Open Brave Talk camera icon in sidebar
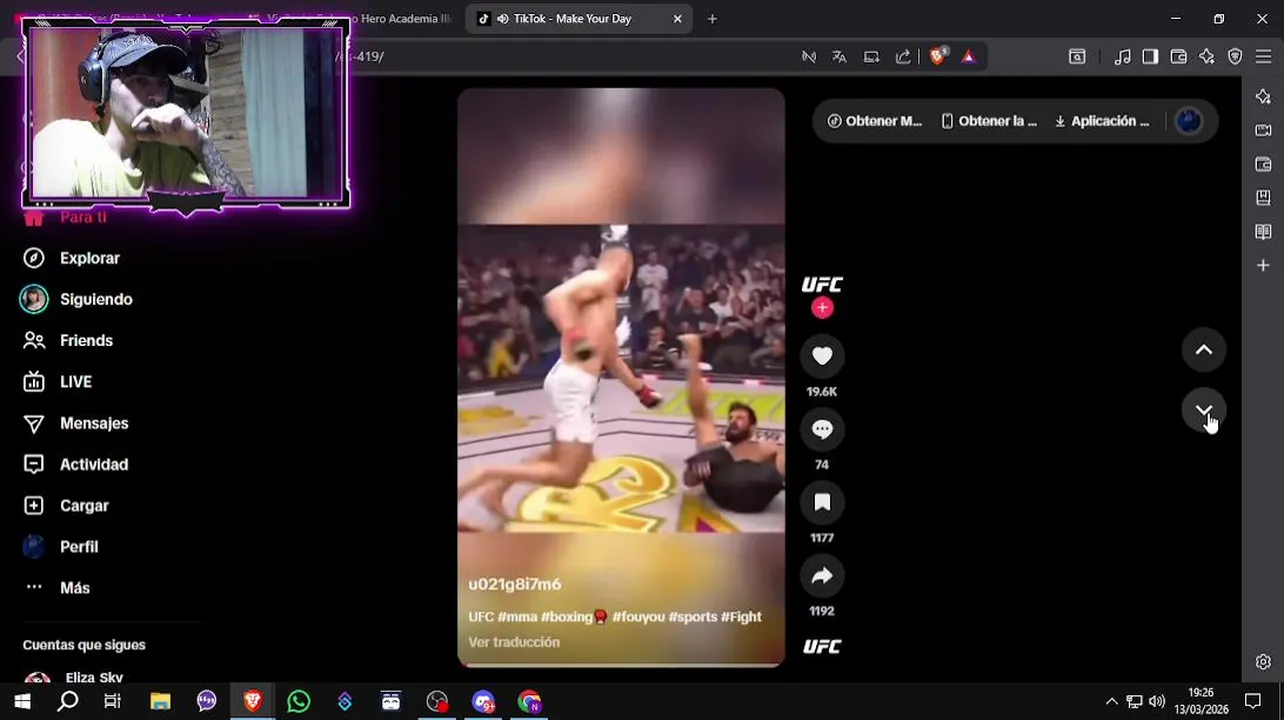1284x720 pixels. [1263, 130]
